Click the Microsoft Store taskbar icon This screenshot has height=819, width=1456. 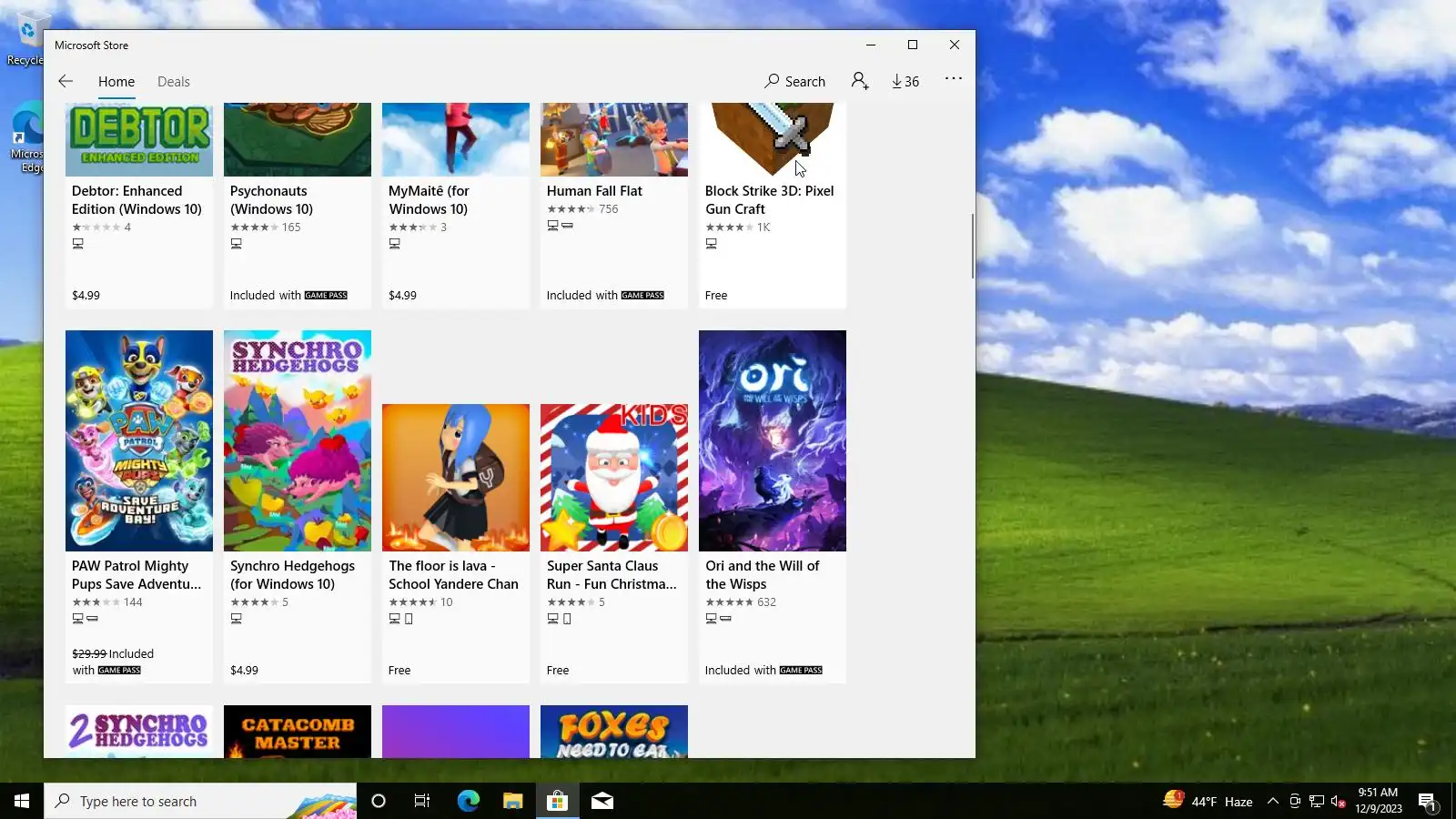click(x=557, y=801)
